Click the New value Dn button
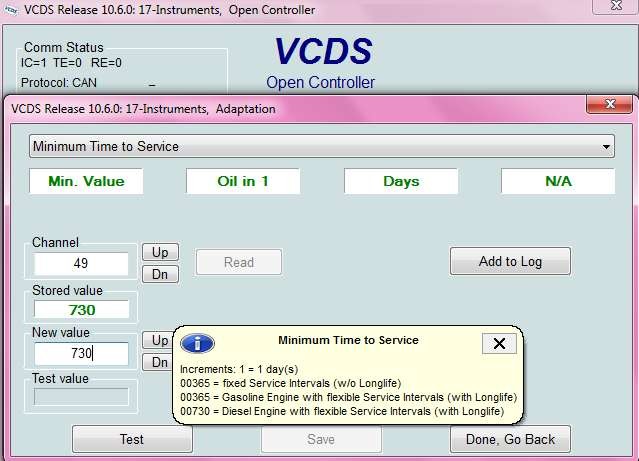639x461 pixels. pos(158,362)
